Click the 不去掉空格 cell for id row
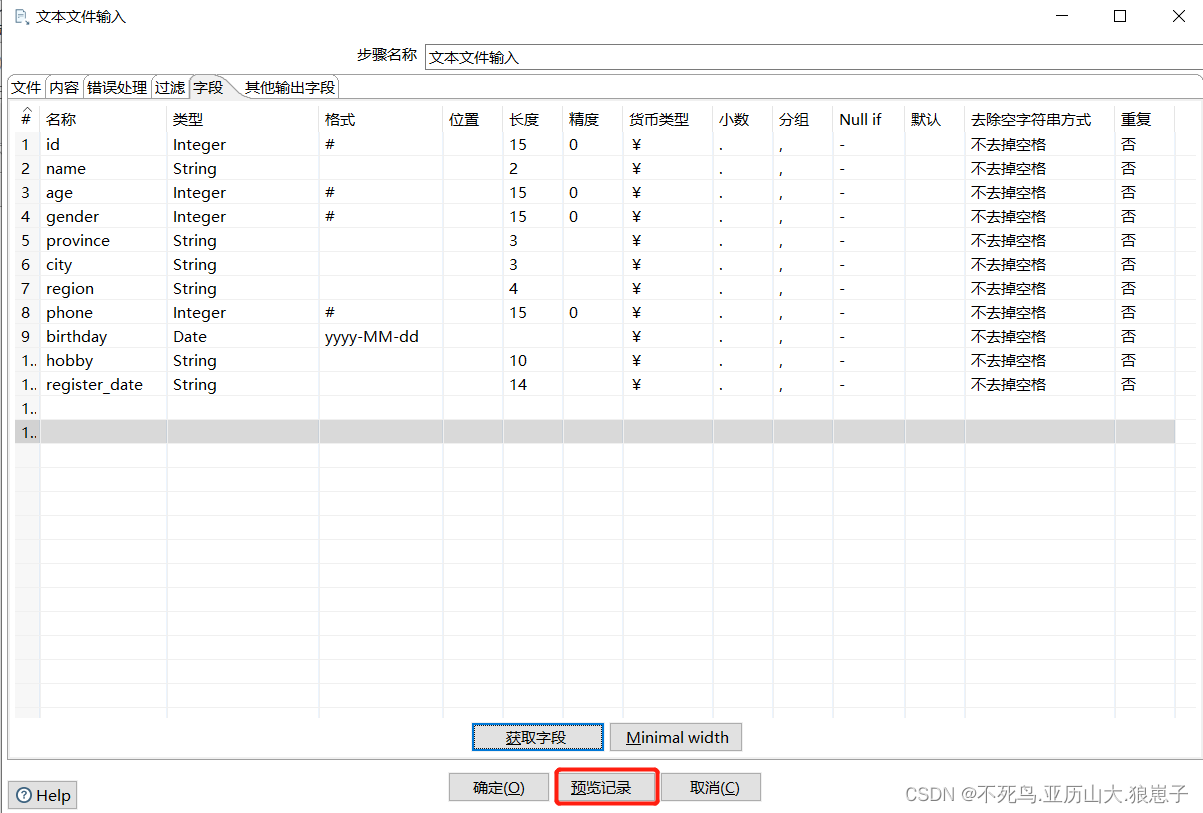 (1040, 144)
